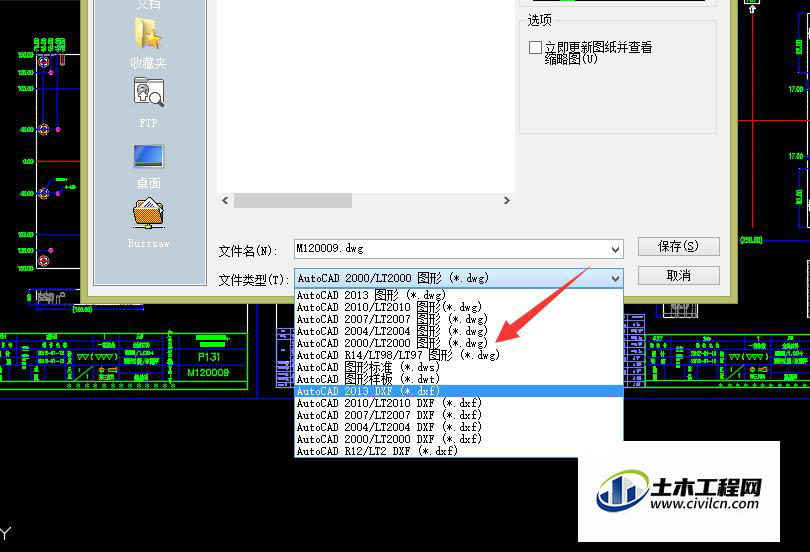The width and height of the screenshot is (810, 552).
Task: Select AutoCAD 2010/LT2010 图形 (*.dwg) option
Action: (x=459, y=307)
